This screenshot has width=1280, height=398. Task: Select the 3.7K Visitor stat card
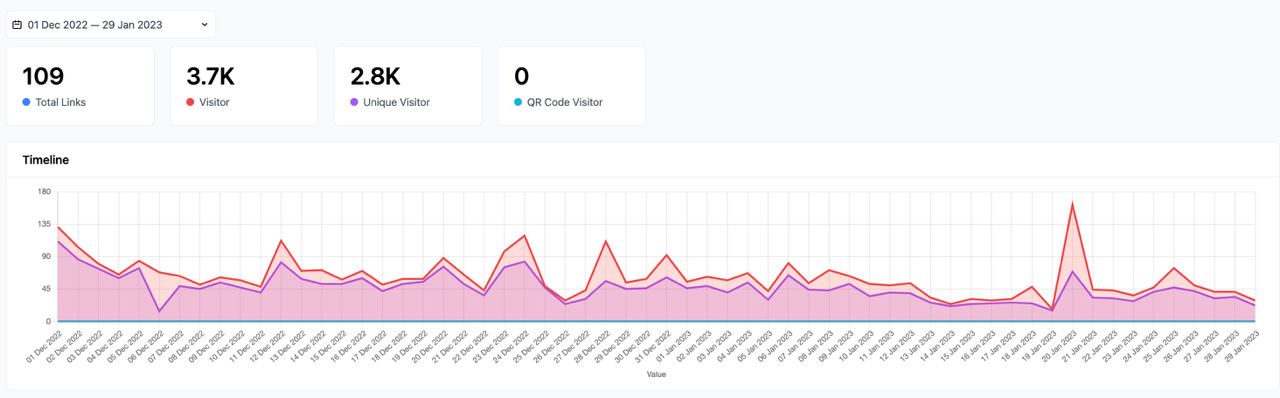click(x=244, y=86)
